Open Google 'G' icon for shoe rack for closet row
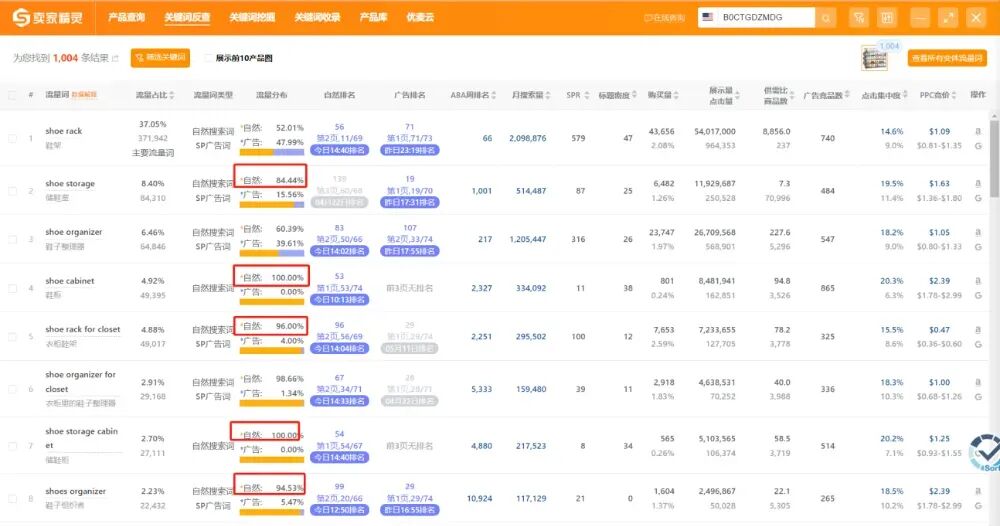 [x=978, y=344]
